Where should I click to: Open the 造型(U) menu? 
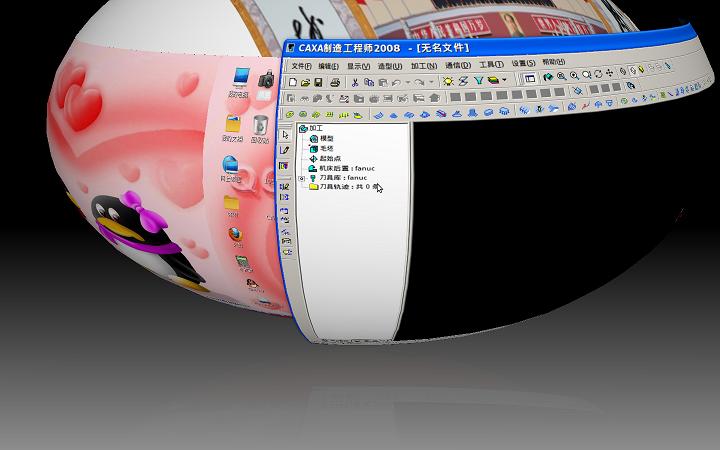click(390, 66)
